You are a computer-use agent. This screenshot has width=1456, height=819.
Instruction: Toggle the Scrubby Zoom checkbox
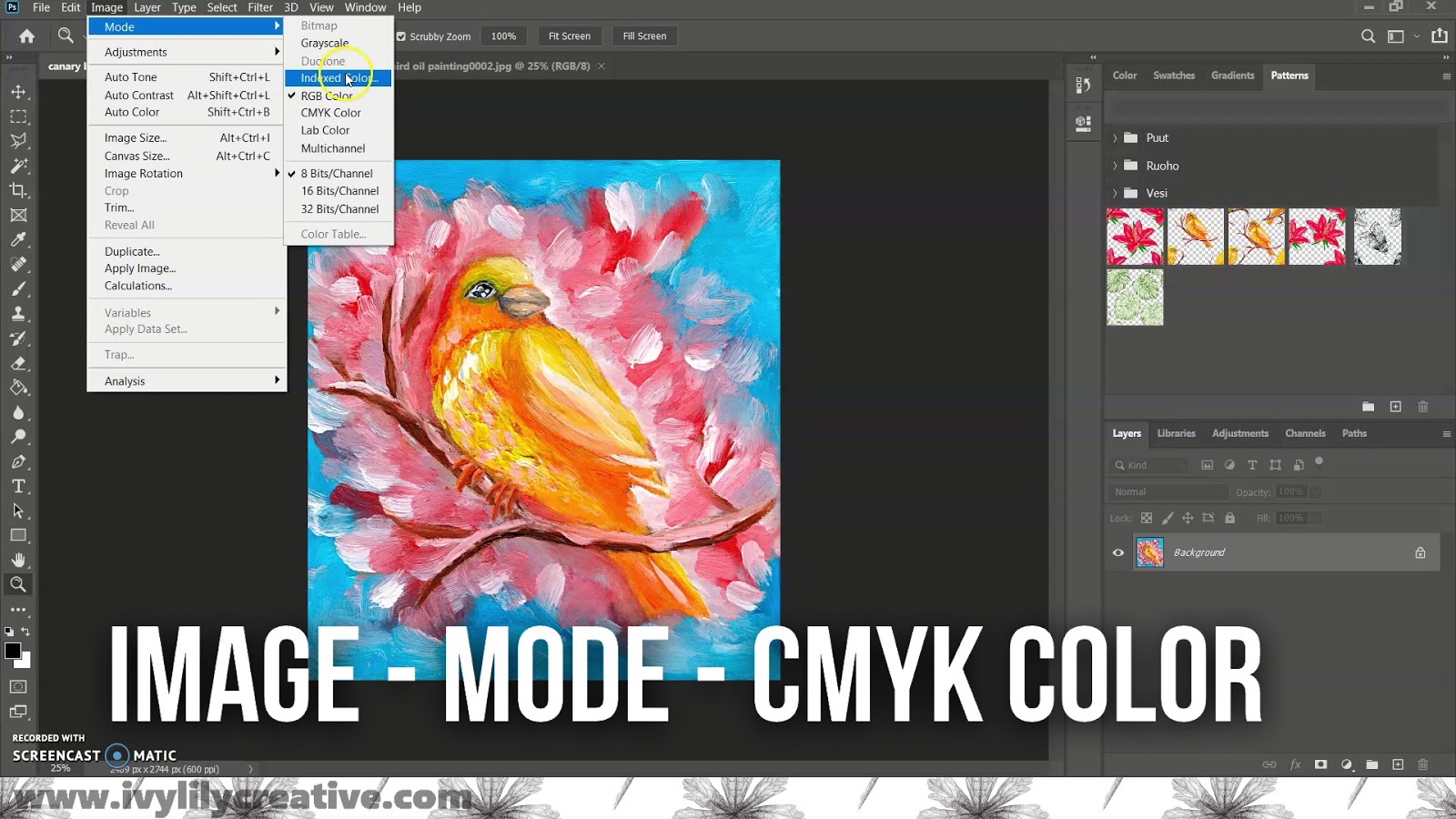(401, 36)
